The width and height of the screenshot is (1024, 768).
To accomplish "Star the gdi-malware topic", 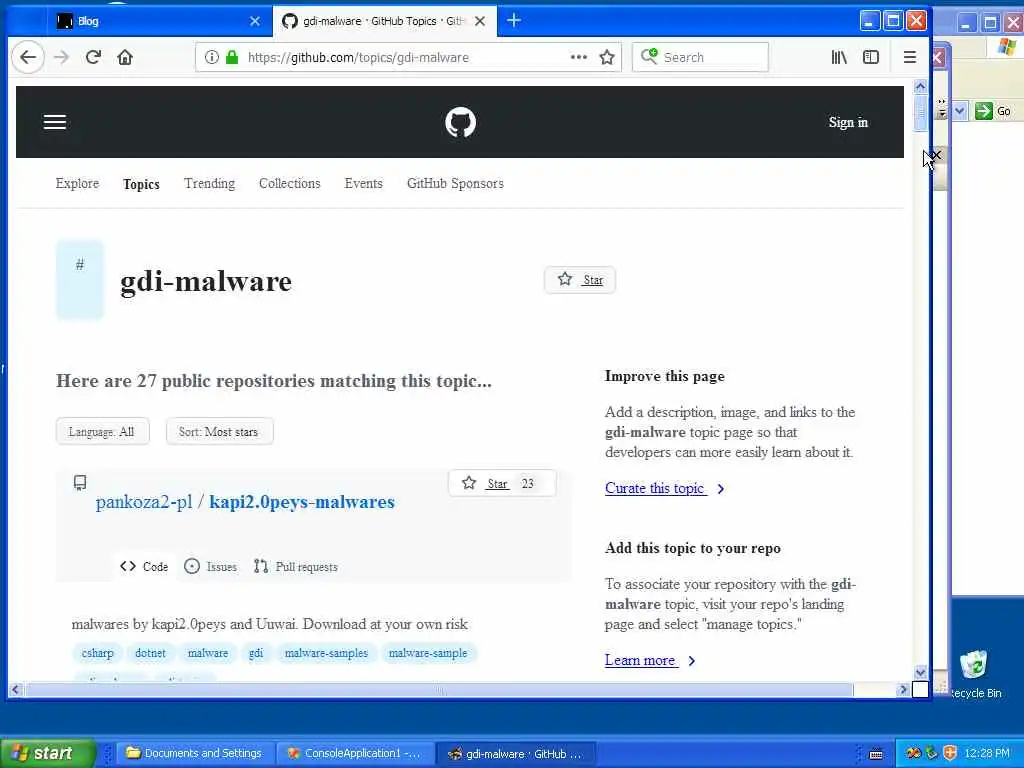I will [580, 280].
